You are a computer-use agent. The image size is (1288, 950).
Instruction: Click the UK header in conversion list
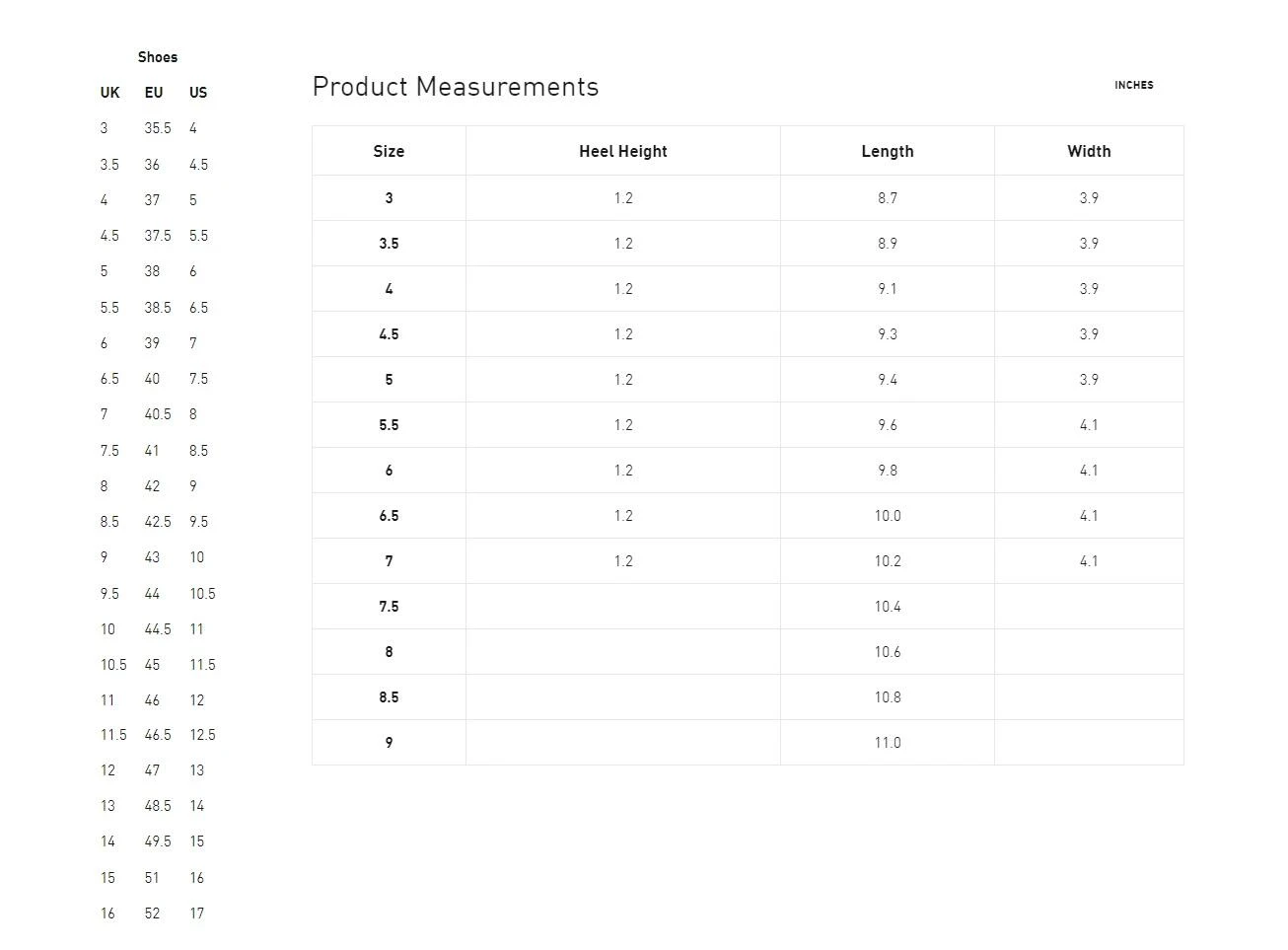(x=109, y=93)
